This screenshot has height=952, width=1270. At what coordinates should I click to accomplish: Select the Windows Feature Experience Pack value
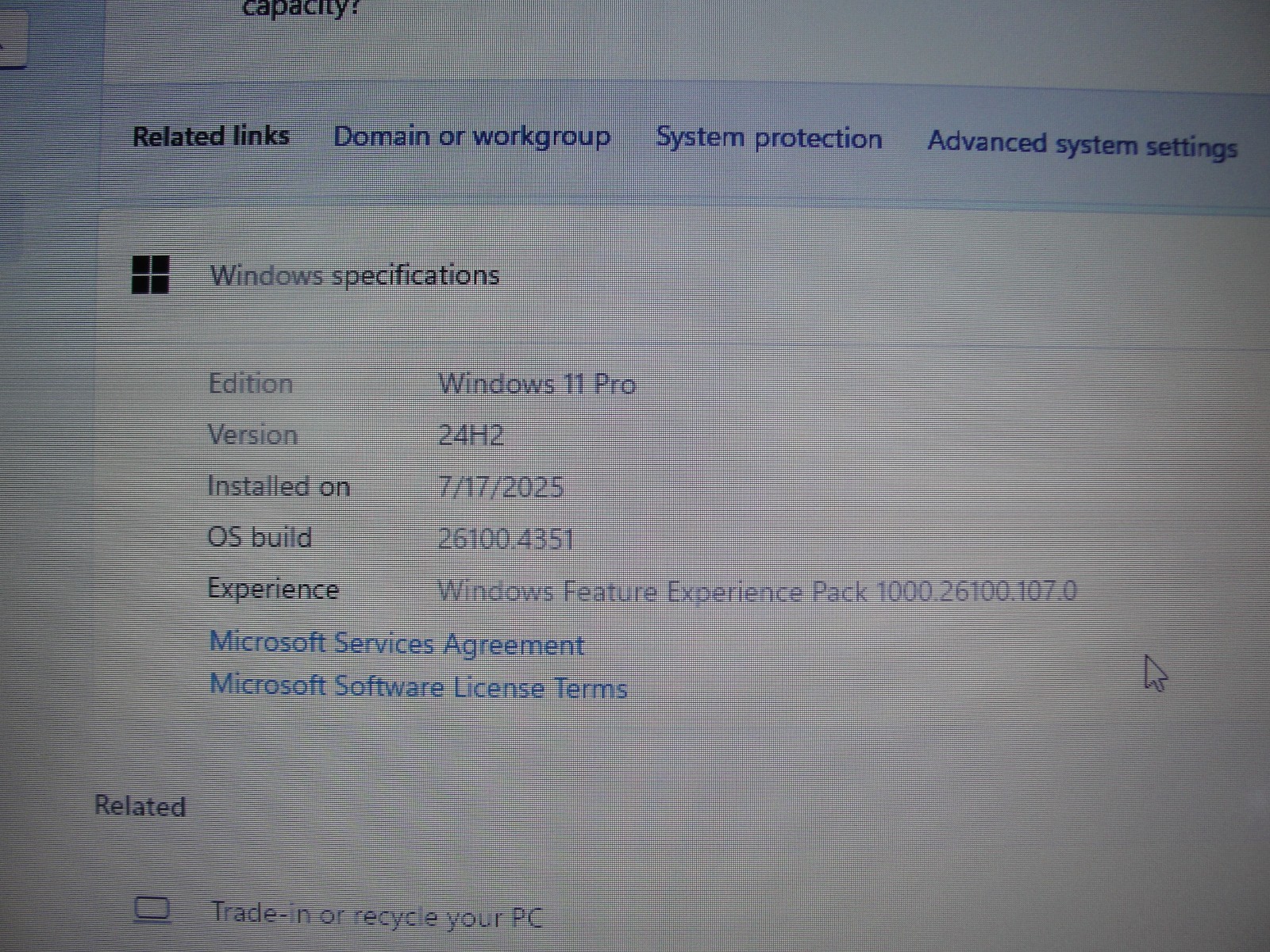[x=757, y=592]
